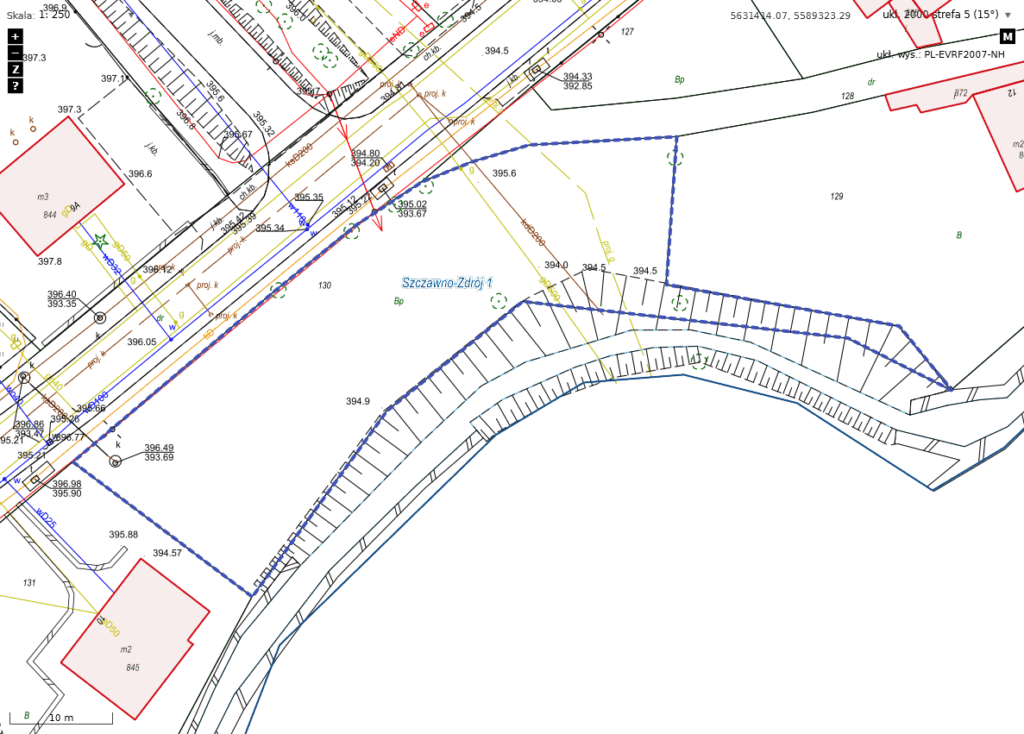Click the plus zoom-in button
1024x734 pixels.
click(x=15, y=36)
